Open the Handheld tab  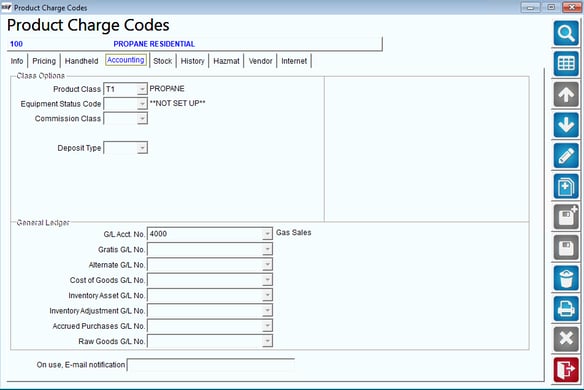tap(82, 61)
